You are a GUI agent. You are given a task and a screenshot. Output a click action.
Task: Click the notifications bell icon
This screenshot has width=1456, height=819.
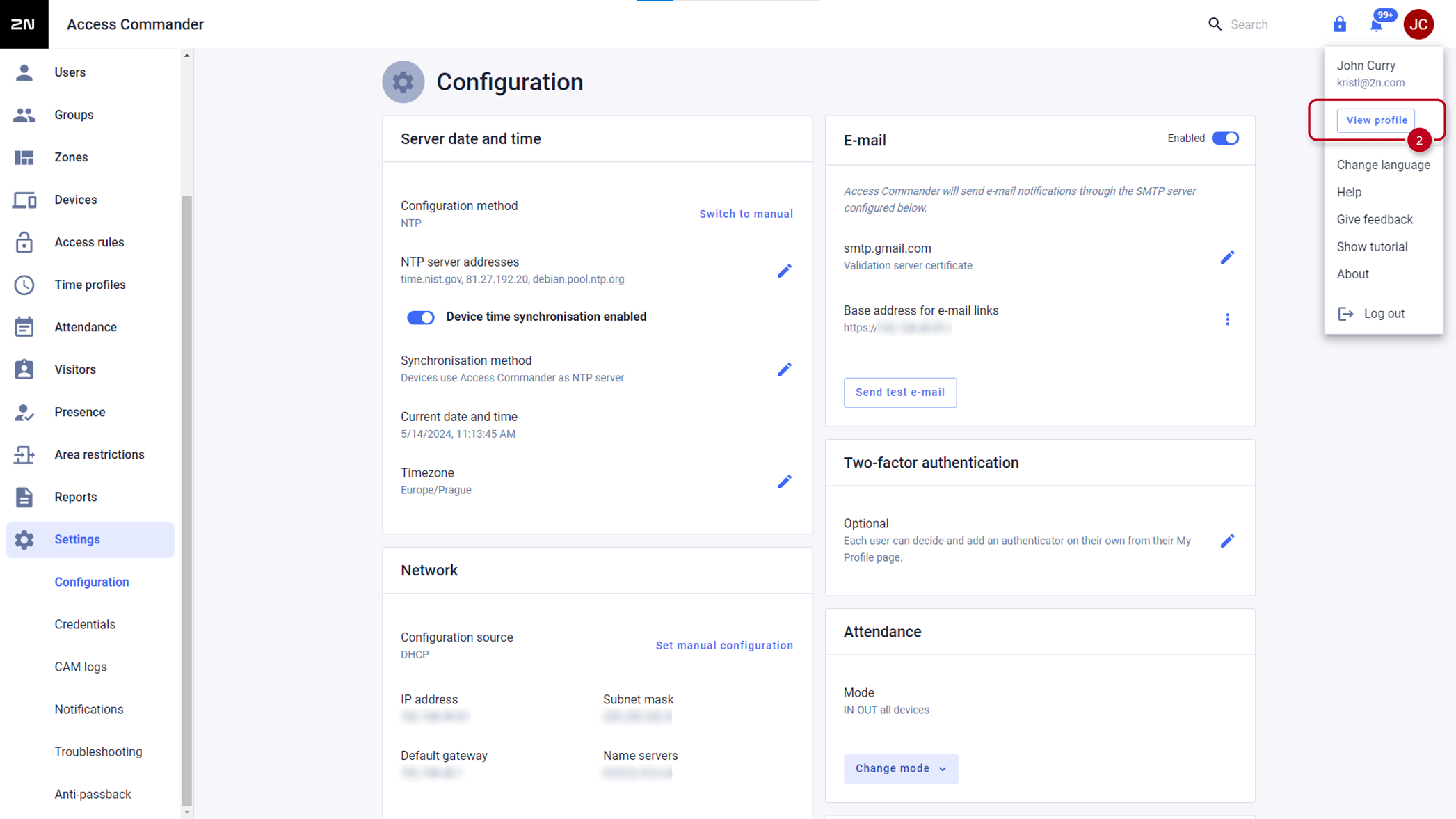click(x=1376, y=25)
